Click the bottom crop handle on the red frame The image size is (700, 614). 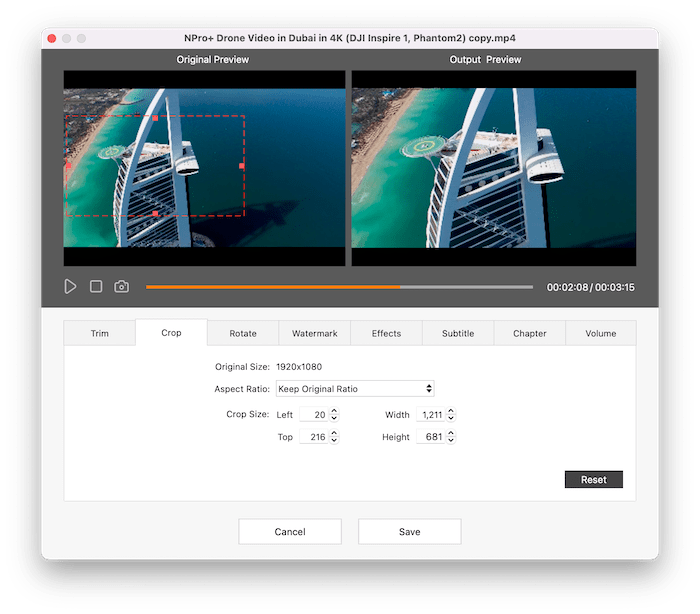155,214
